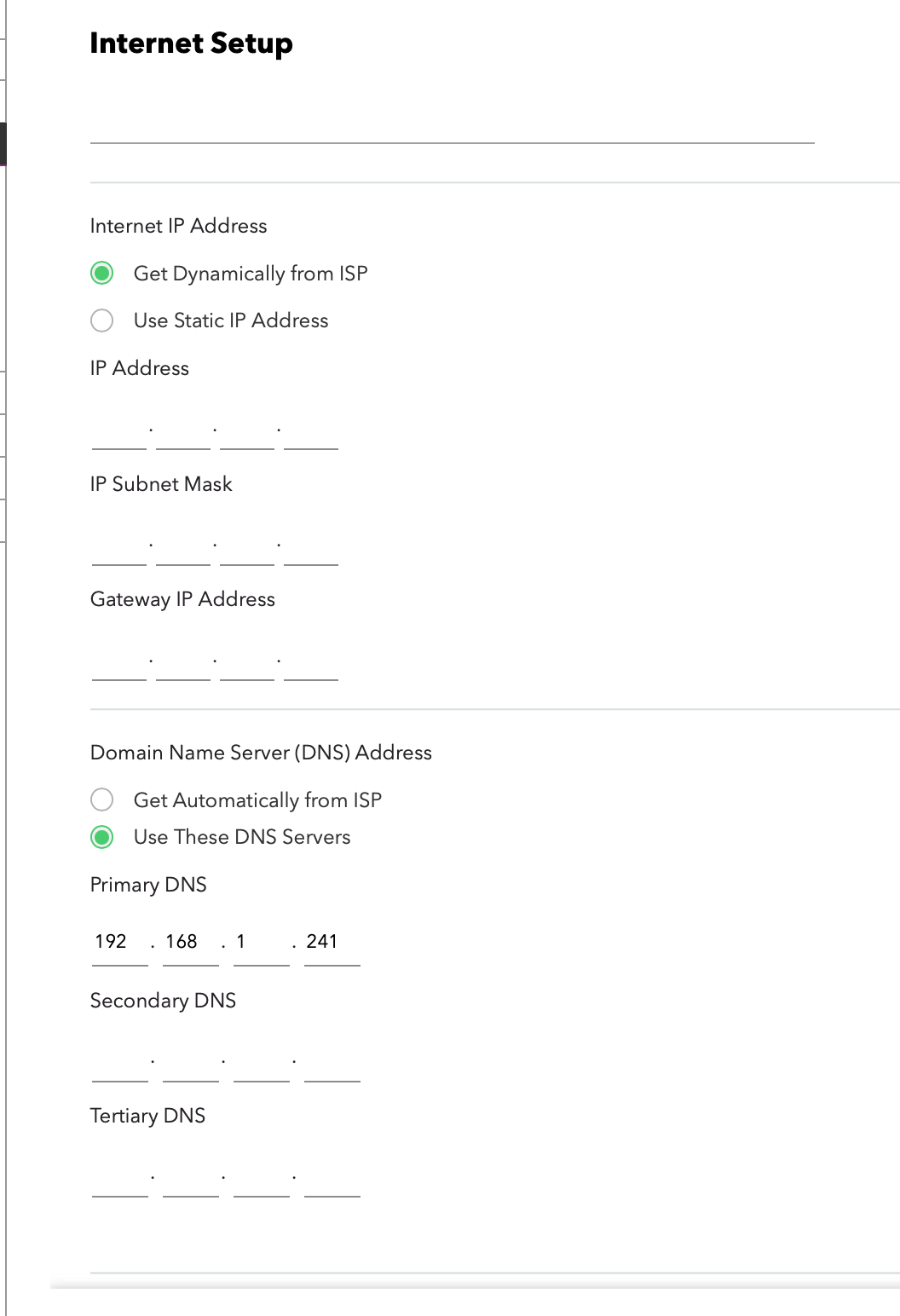This screenshot has height=1316, width=900.
Task: Click the first octet of Tertiary DNS
Action: click(120, 1178)
